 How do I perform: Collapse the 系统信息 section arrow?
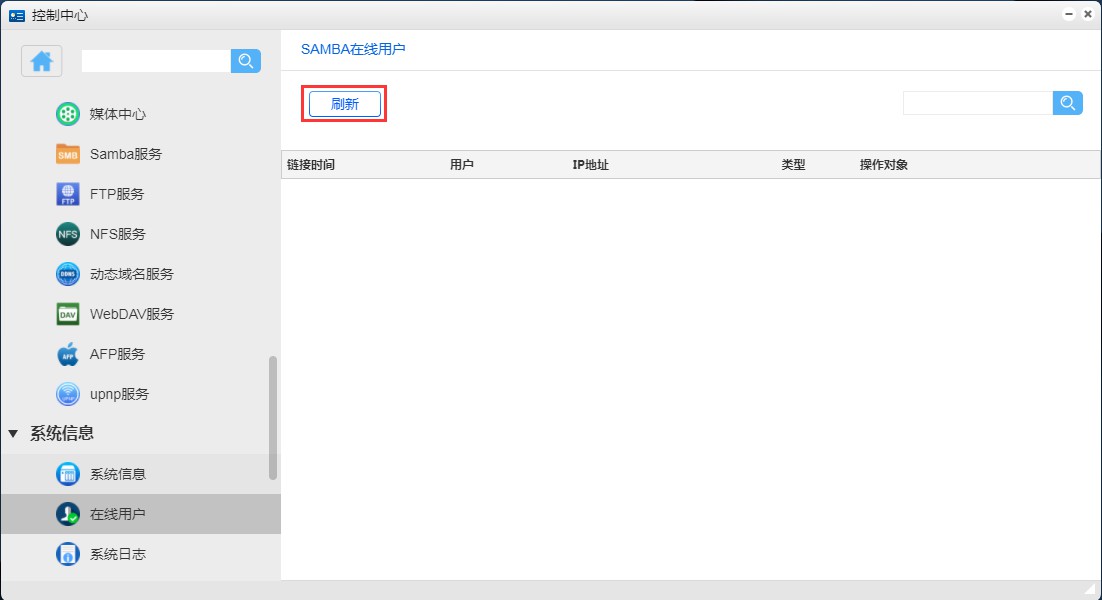coord(13,434)
